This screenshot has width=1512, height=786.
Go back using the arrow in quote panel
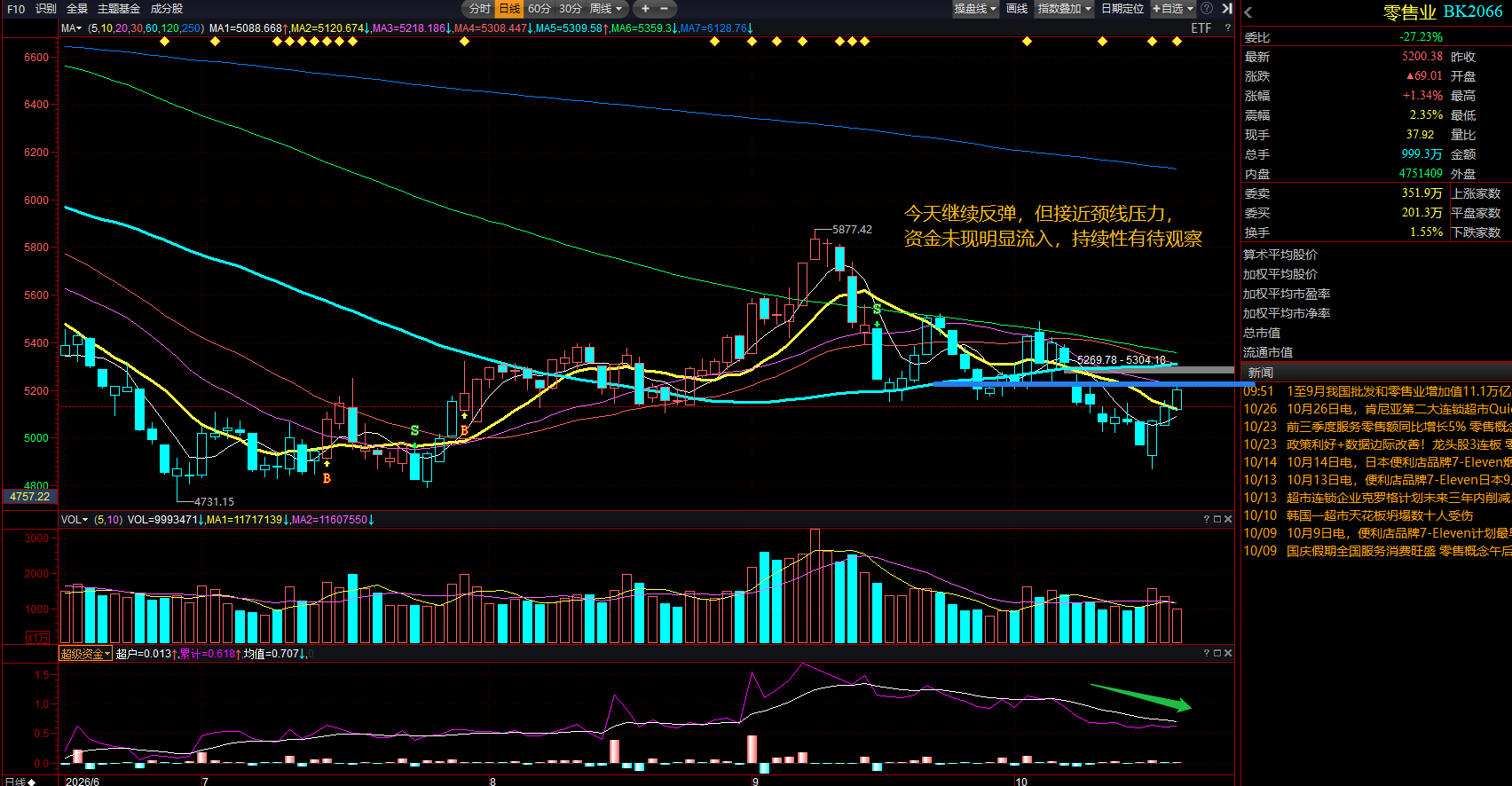coord(1248,12)
